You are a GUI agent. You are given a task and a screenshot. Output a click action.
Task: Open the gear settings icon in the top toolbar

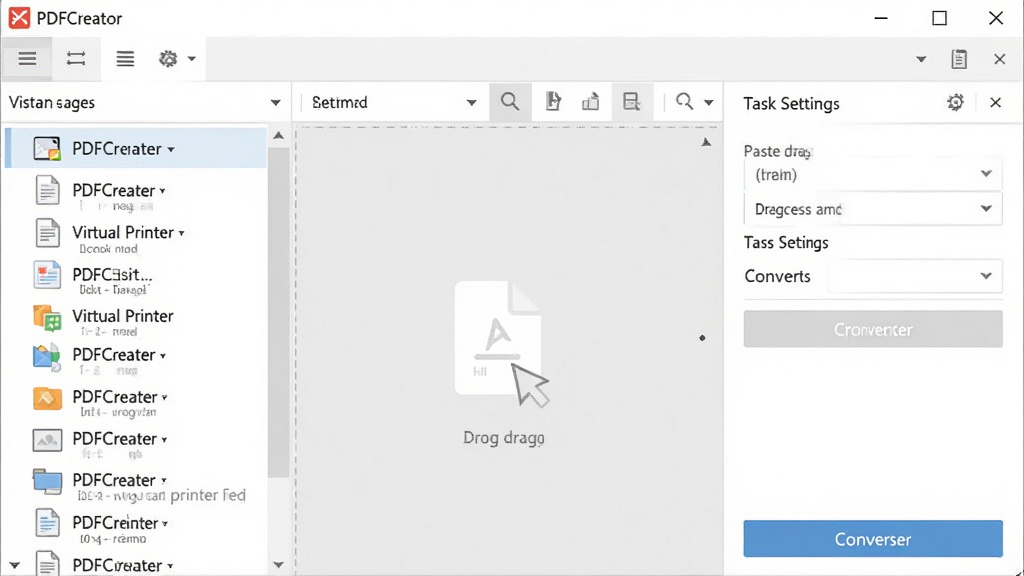[x=168, y=59]
